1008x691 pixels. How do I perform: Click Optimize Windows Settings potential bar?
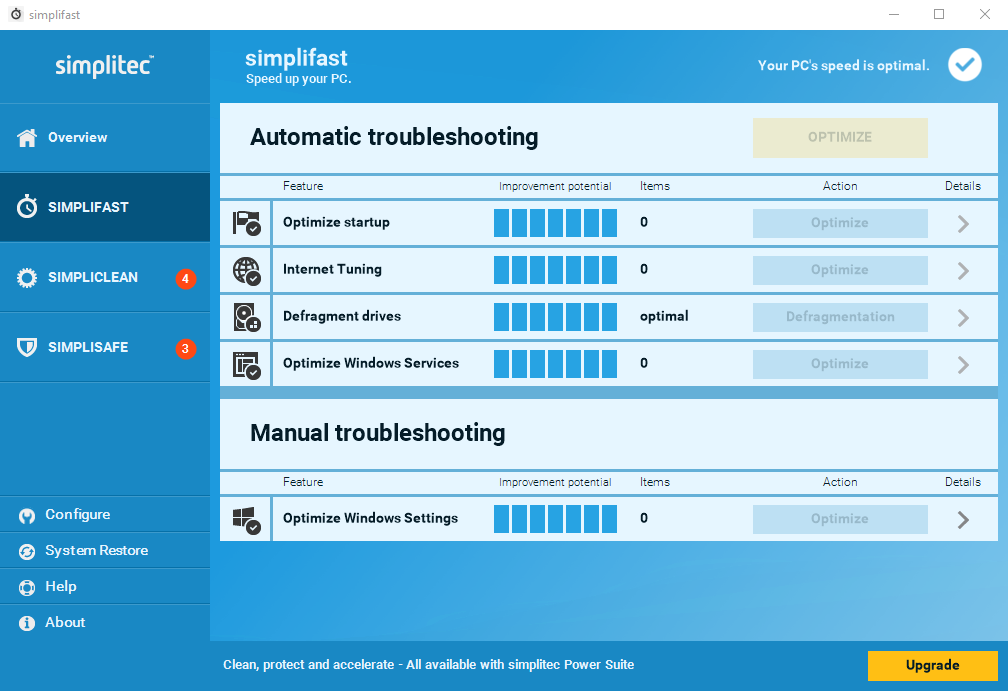[555, 519]
